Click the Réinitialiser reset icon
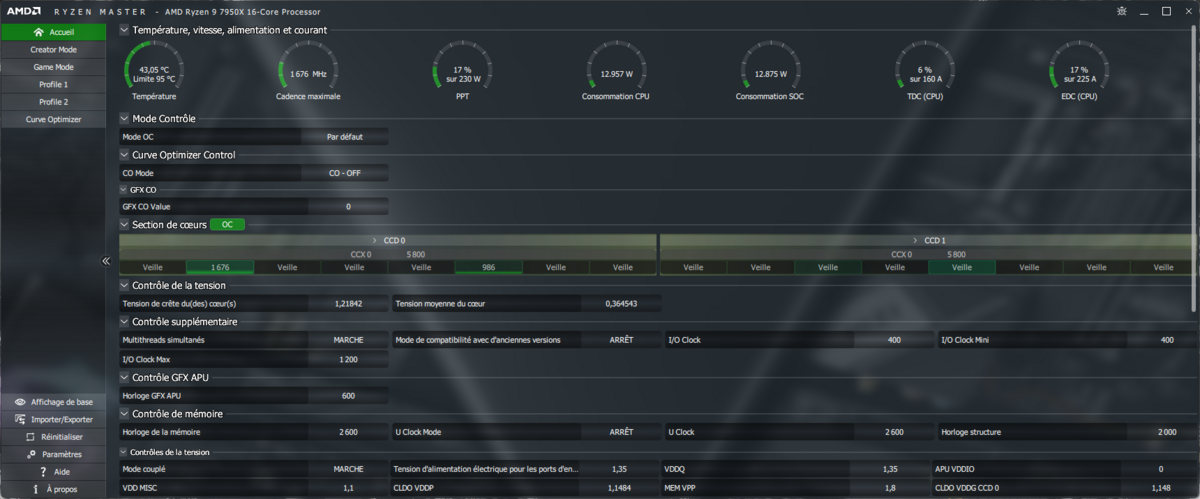The height and width of the screenshot is (499, 1200). (30, 437)
